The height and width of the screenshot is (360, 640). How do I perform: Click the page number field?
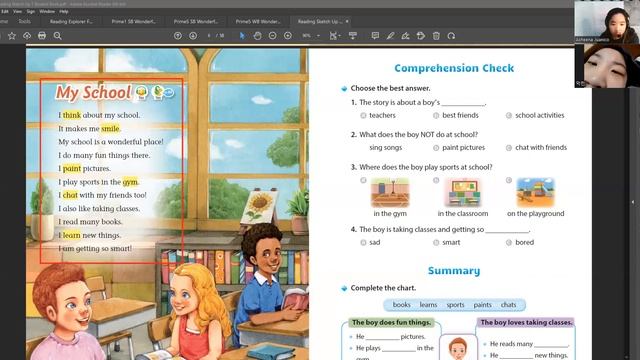(209, 36)
